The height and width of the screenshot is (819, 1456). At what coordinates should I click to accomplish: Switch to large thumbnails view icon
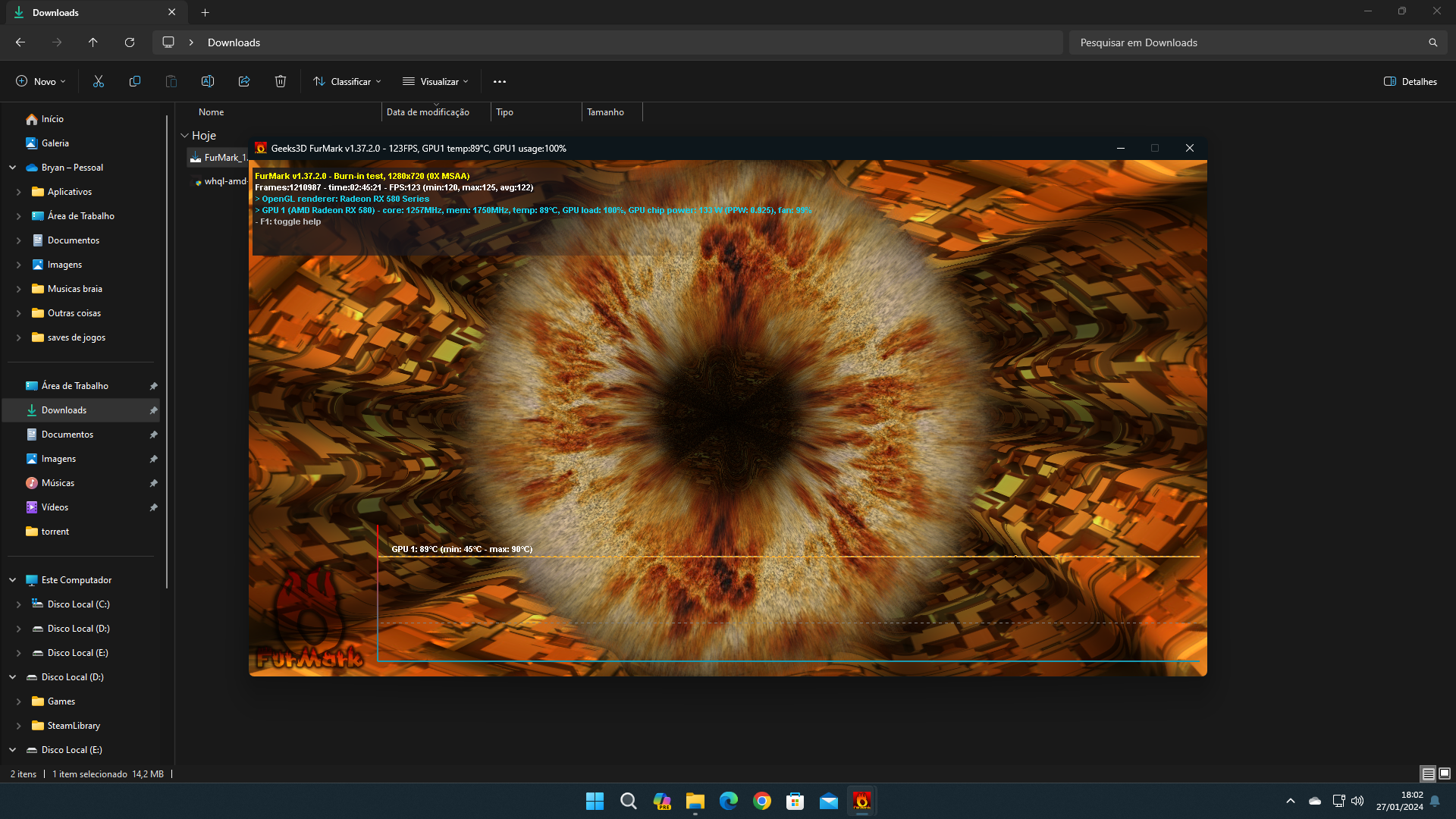click(x=1445, y=773)
